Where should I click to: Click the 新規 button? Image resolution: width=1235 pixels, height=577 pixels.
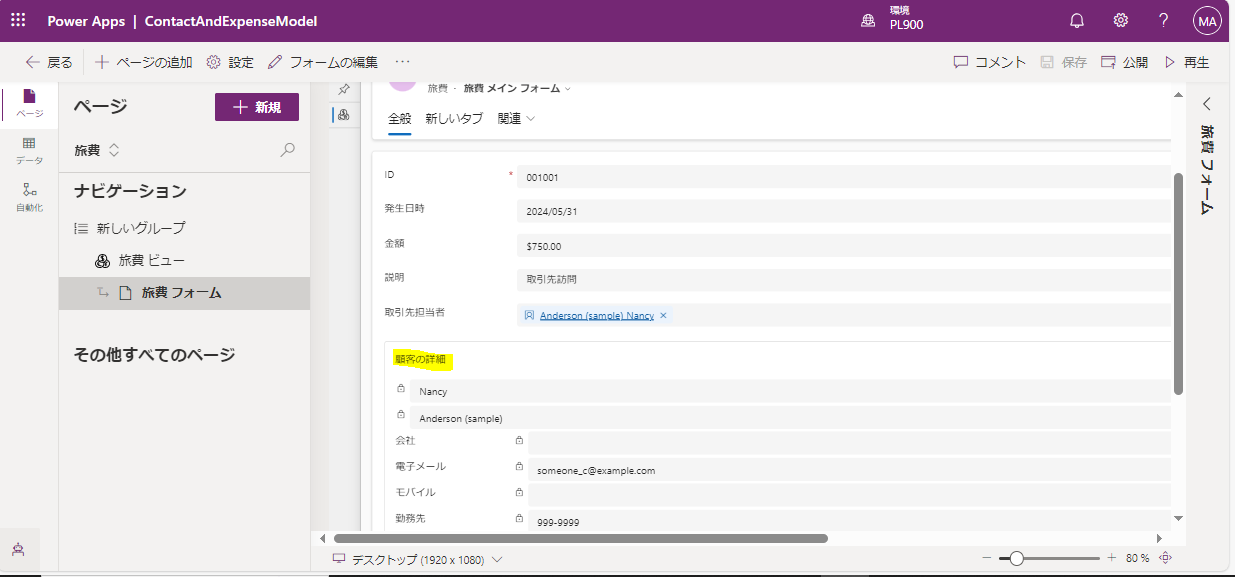click(x=257, y=107)
